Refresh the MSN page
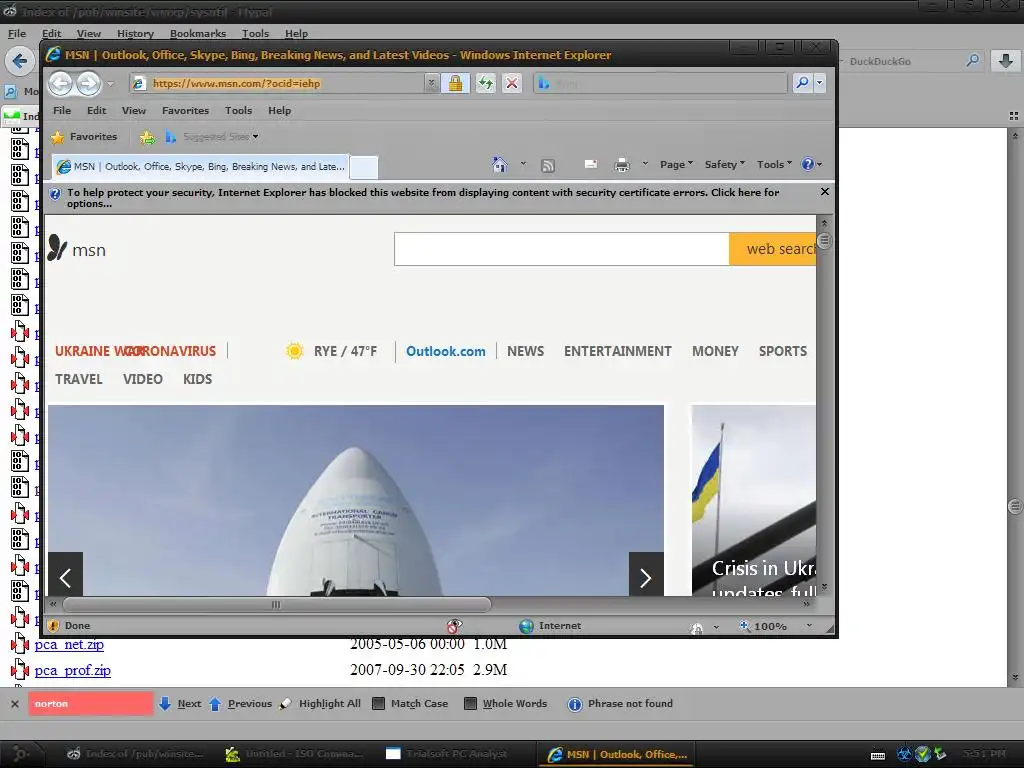This screenshot has height=768, width=1024. tap(485, 84)
